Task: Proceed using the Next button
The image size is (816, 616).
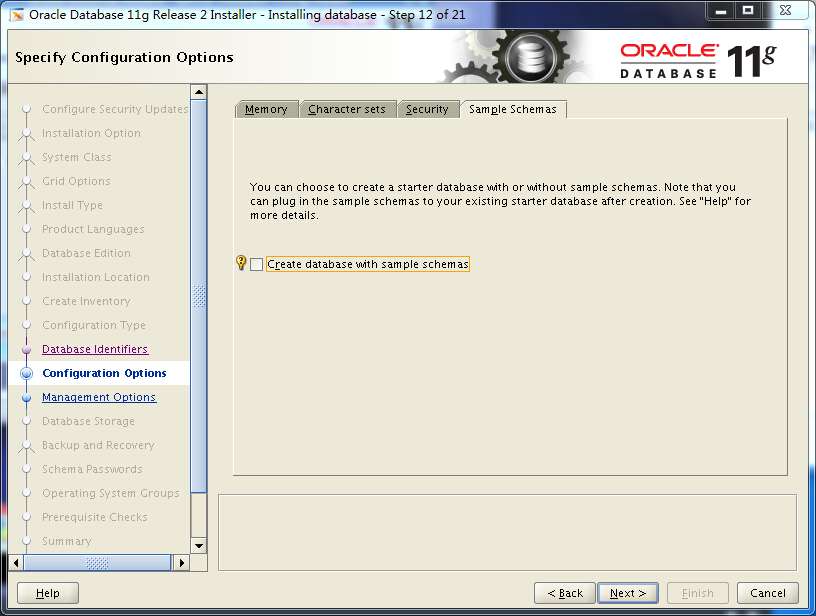Action: [627, 592]
